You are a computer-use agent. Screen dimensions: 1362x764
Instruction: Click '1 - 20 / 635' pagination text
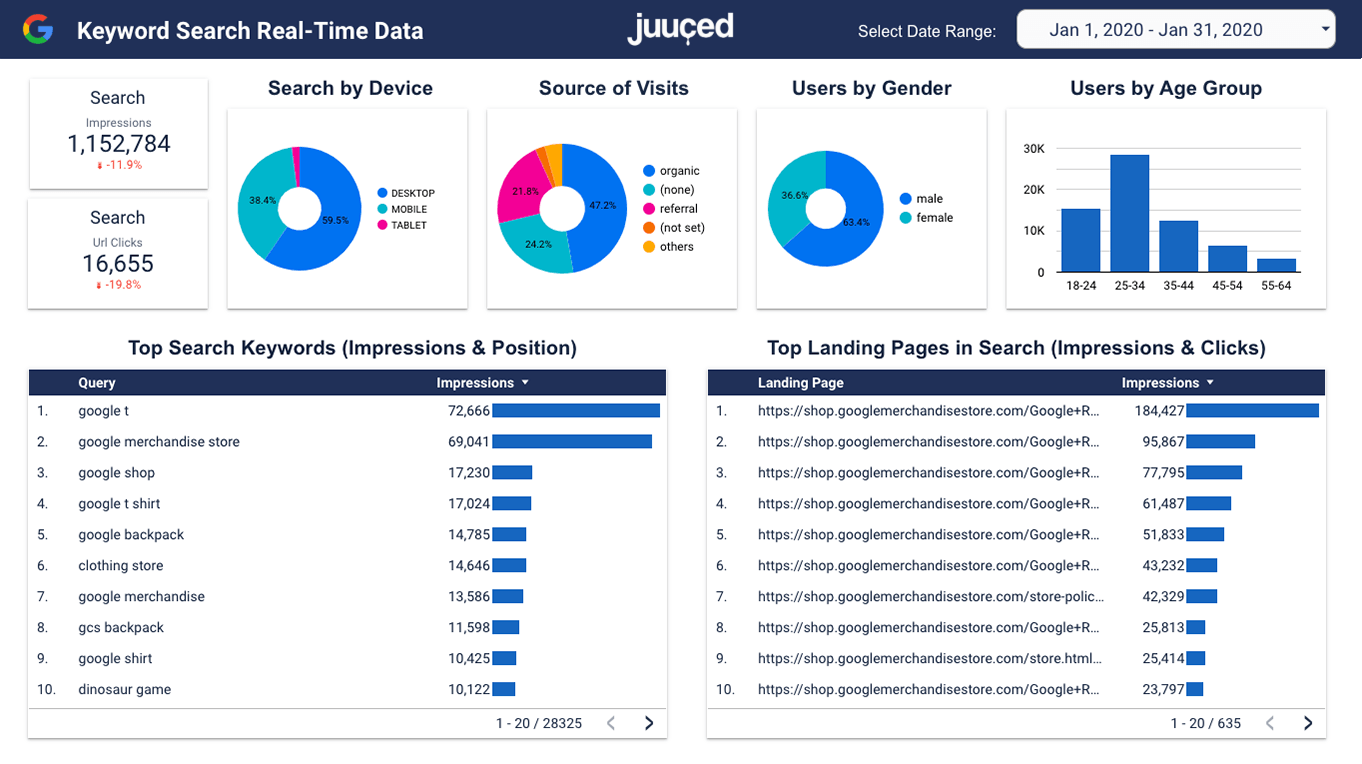[1206, 723]
